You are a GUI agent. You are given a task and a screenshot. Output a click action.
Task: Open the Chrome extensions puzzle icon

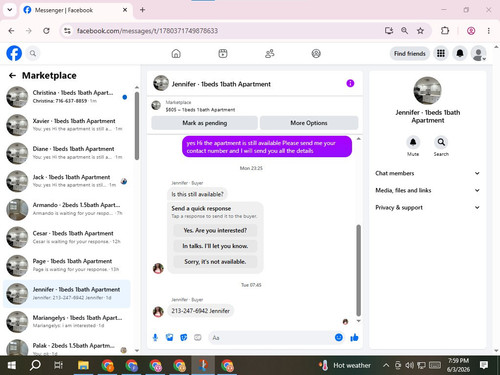pos(445,31)
